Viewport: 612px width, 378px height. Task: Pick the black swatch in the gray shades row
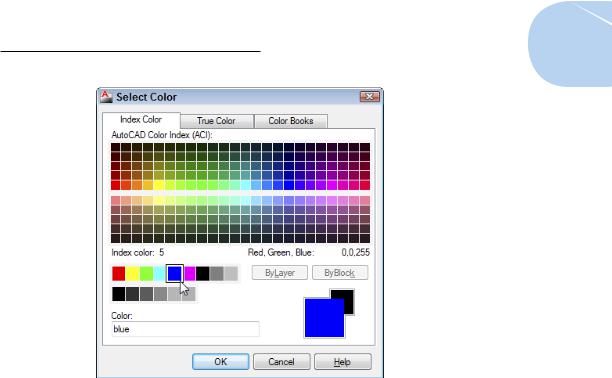[119, 294]
